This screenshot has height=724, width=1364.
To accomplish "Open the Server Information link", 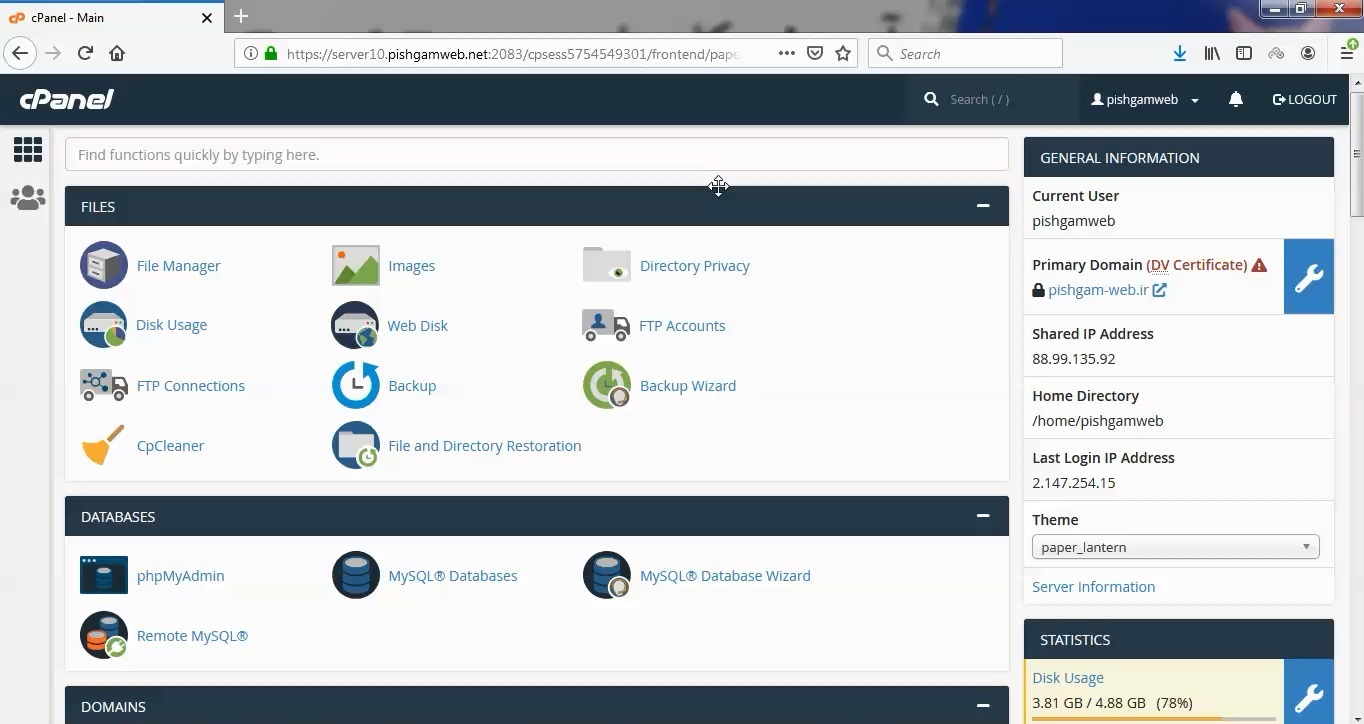I will (1093, 586).
